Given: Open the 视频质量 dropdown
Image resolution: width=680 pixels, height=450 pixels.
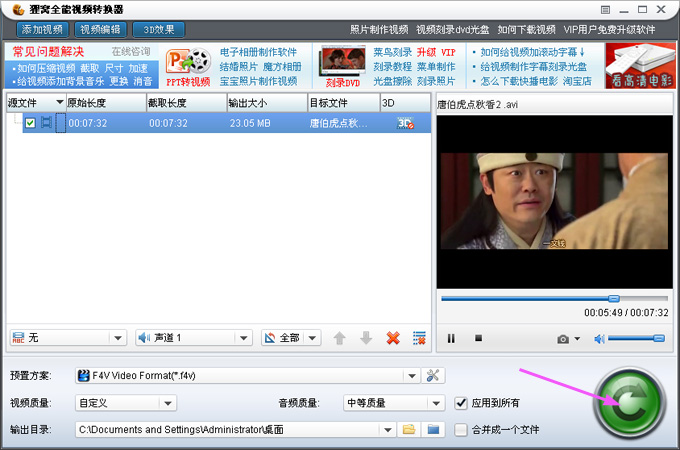Looking at the screenshot, I should (x=167, y=403).
